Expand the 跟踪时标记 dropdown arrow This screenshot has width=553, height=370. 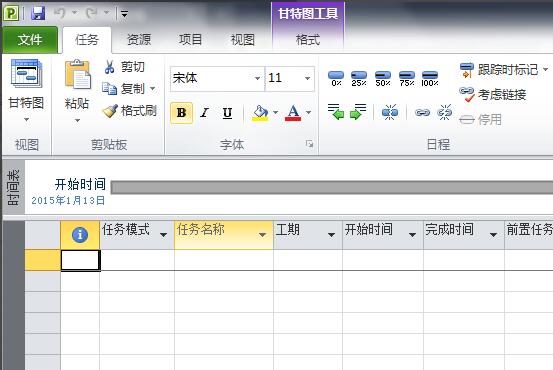pos(545,69)
